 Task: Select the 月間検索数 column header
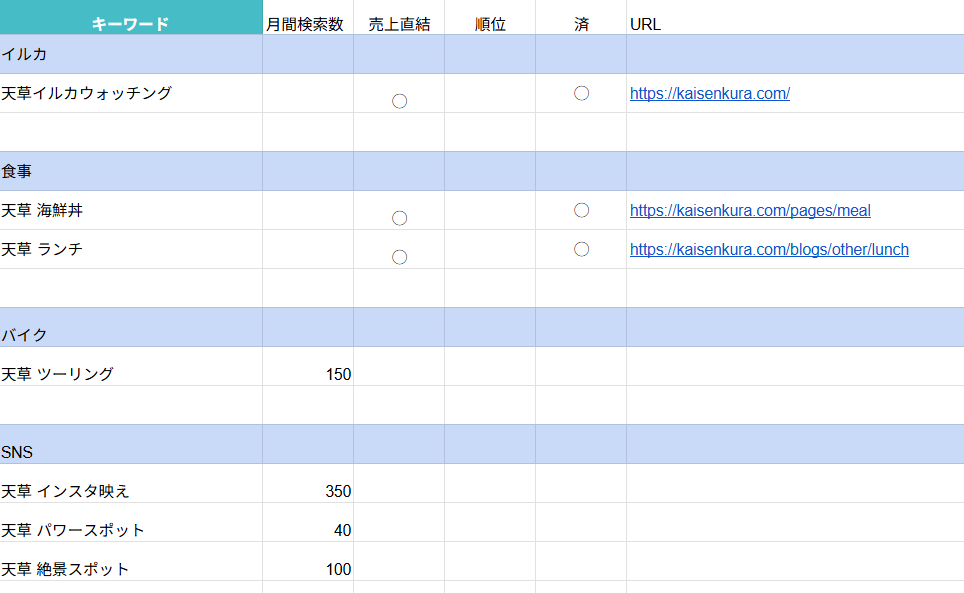[307, 24]
